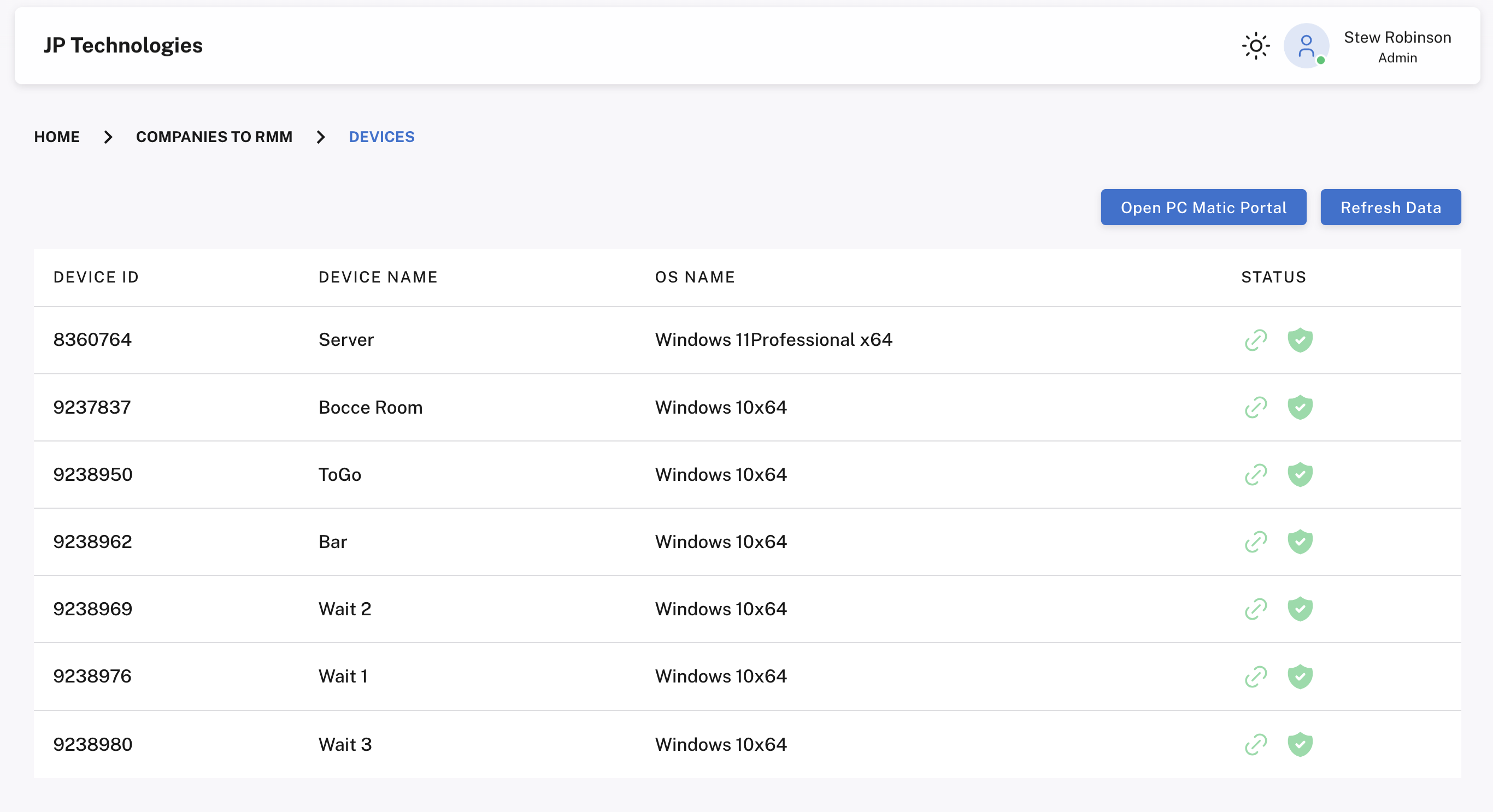Screen dimensions: 1493x812
Task: Select device ID 9238976
Action: pos(92,676)
